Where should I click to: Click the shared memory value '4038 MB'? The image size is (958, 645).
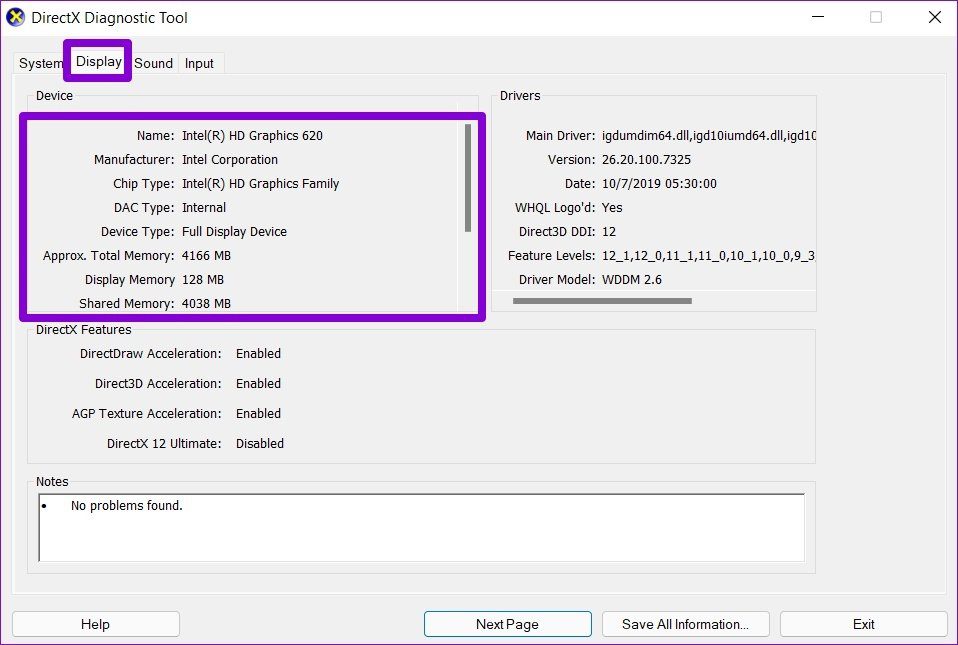click(x=206, y=304)
